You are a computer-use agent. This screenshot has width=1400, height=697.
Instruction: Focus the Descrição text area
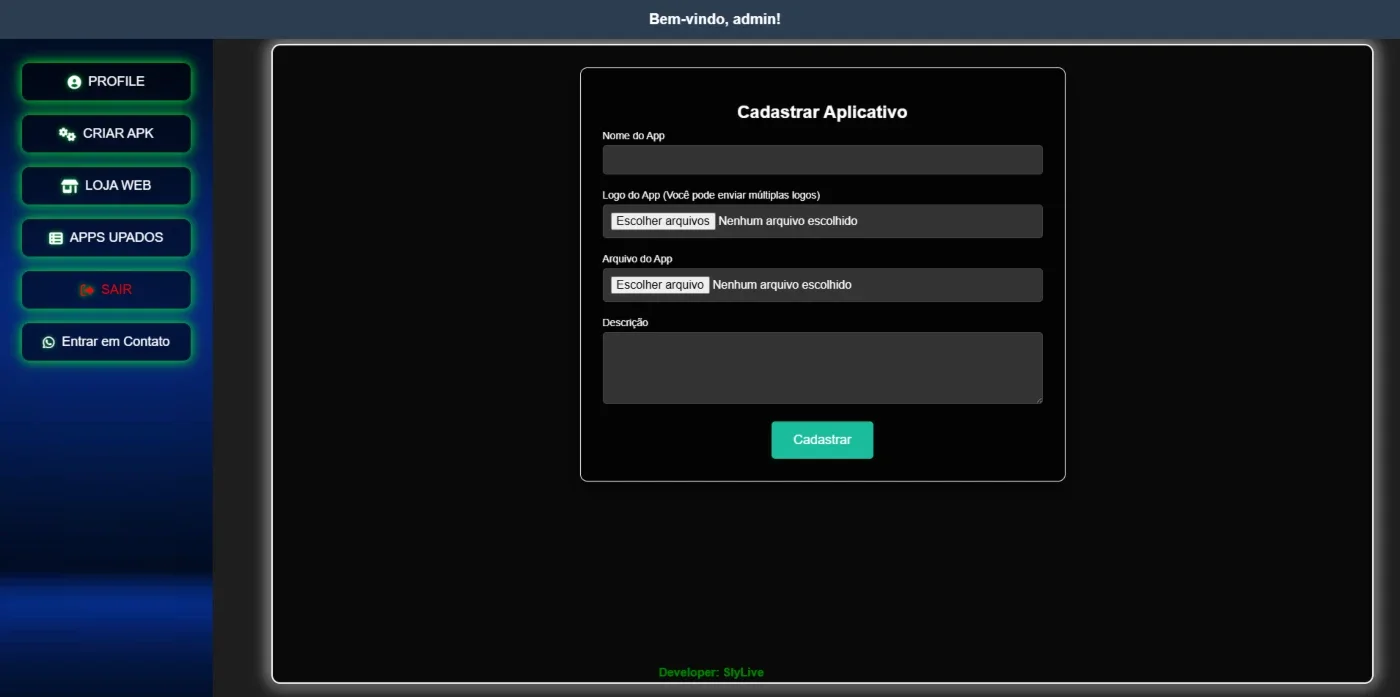click(822, 368)
